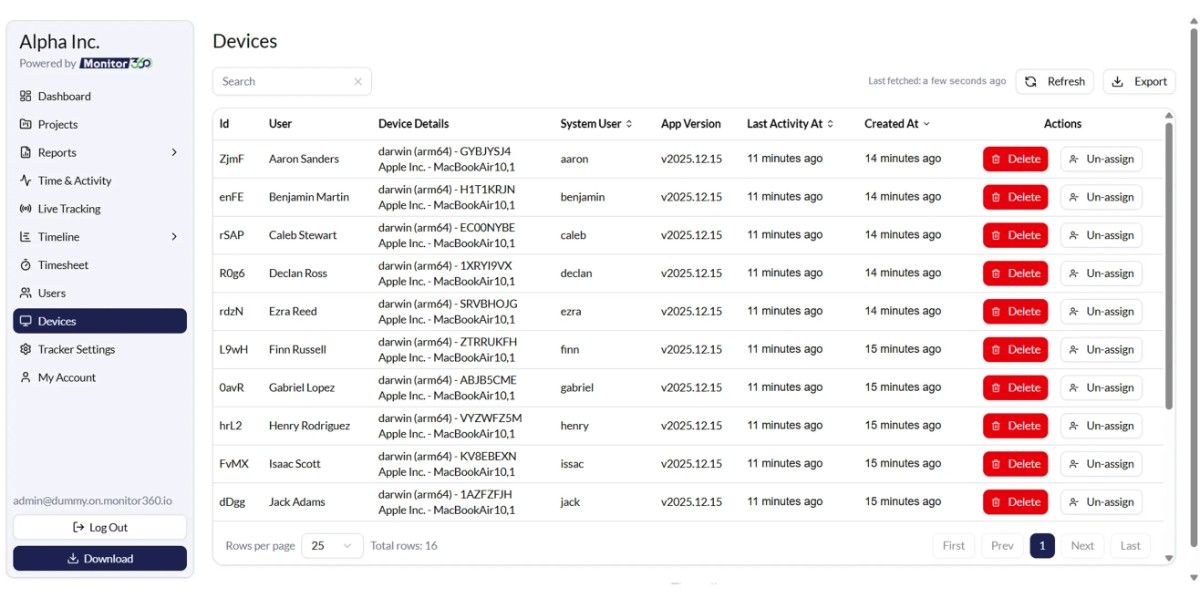Click the My Account person icon
This screenshot has width=1200, height=598.
[26, 377]
